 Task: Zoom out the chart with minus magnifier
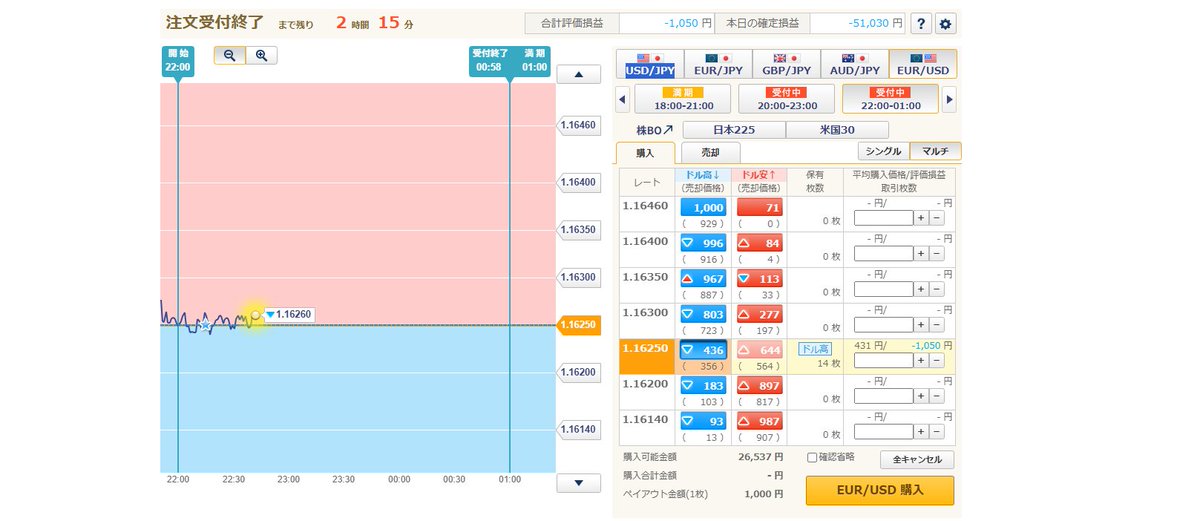pyautogui.click(x=230, y=55)
